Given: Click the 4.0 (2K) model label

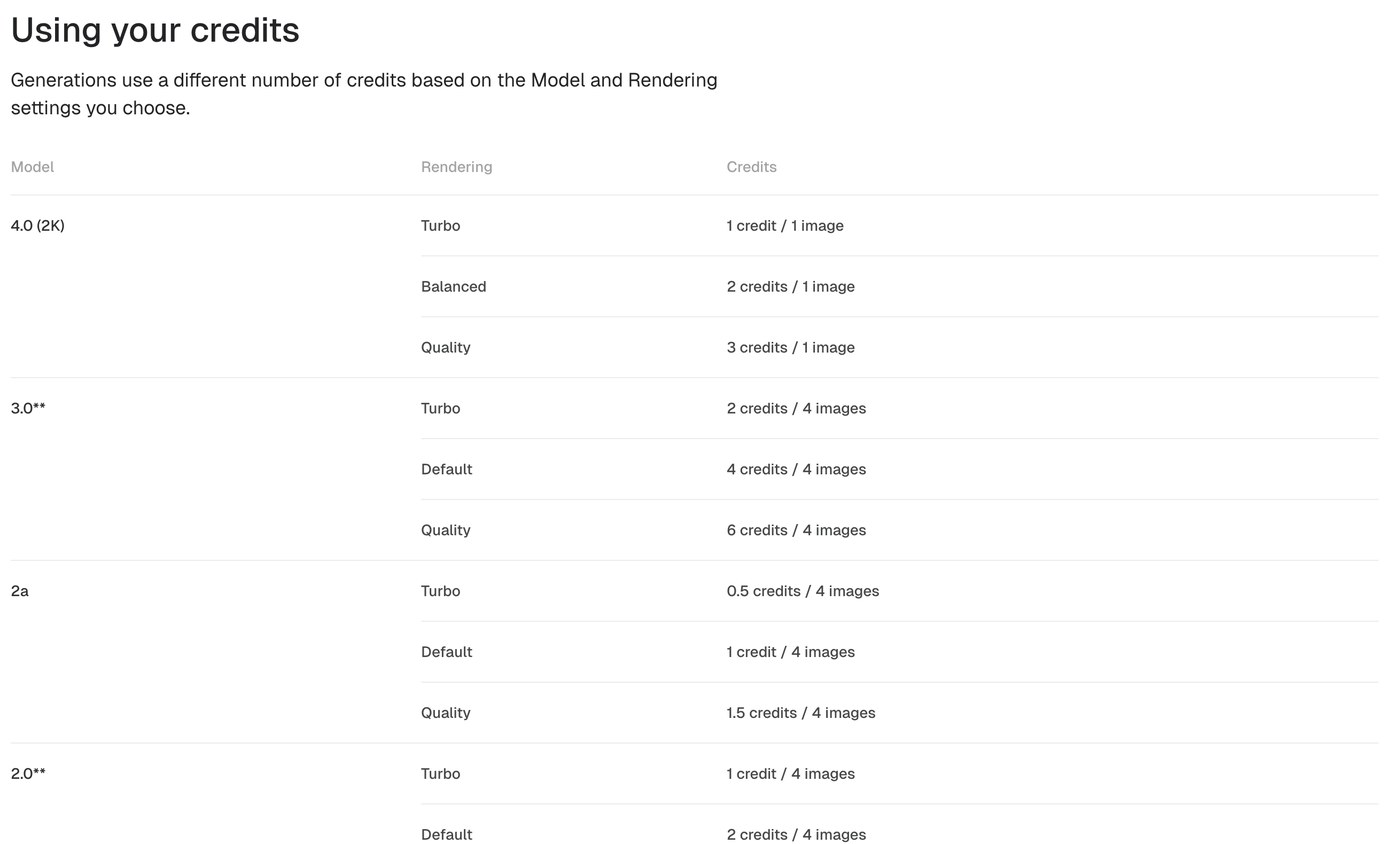Looking at the screenshot, I should [38, 226].
